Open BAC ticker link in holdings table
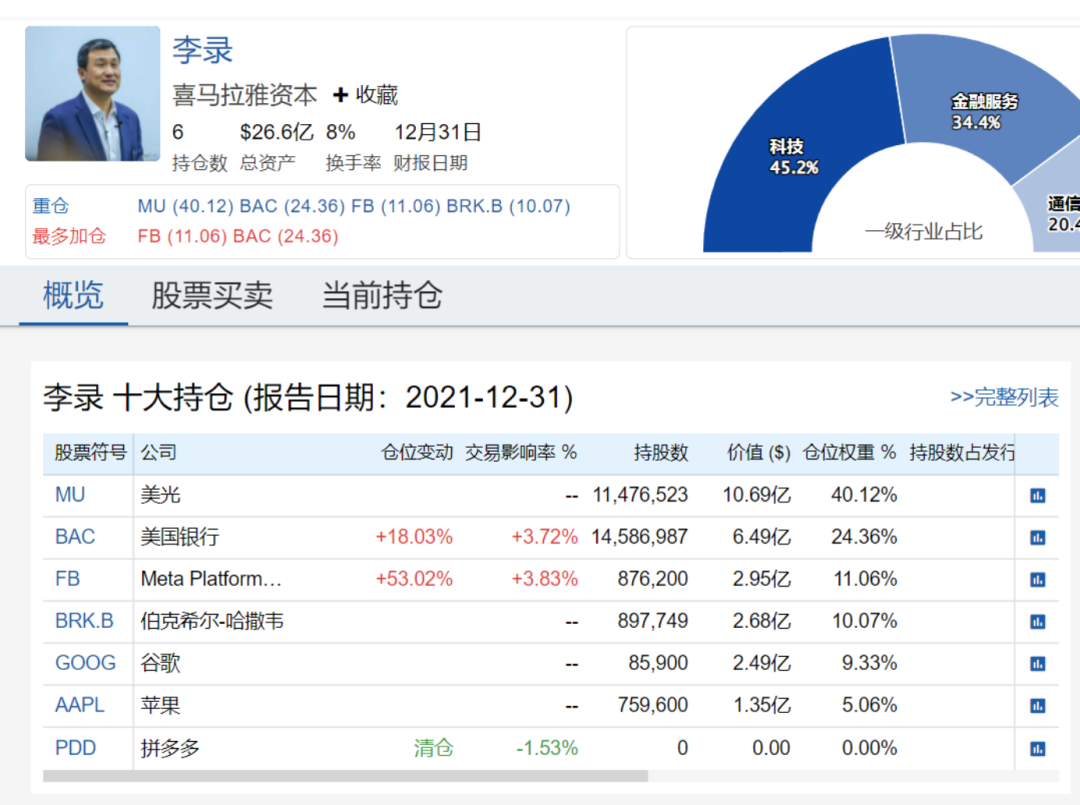Image resolution: width=1080 pixels, height=805 pixels. [x=75, y=536]
